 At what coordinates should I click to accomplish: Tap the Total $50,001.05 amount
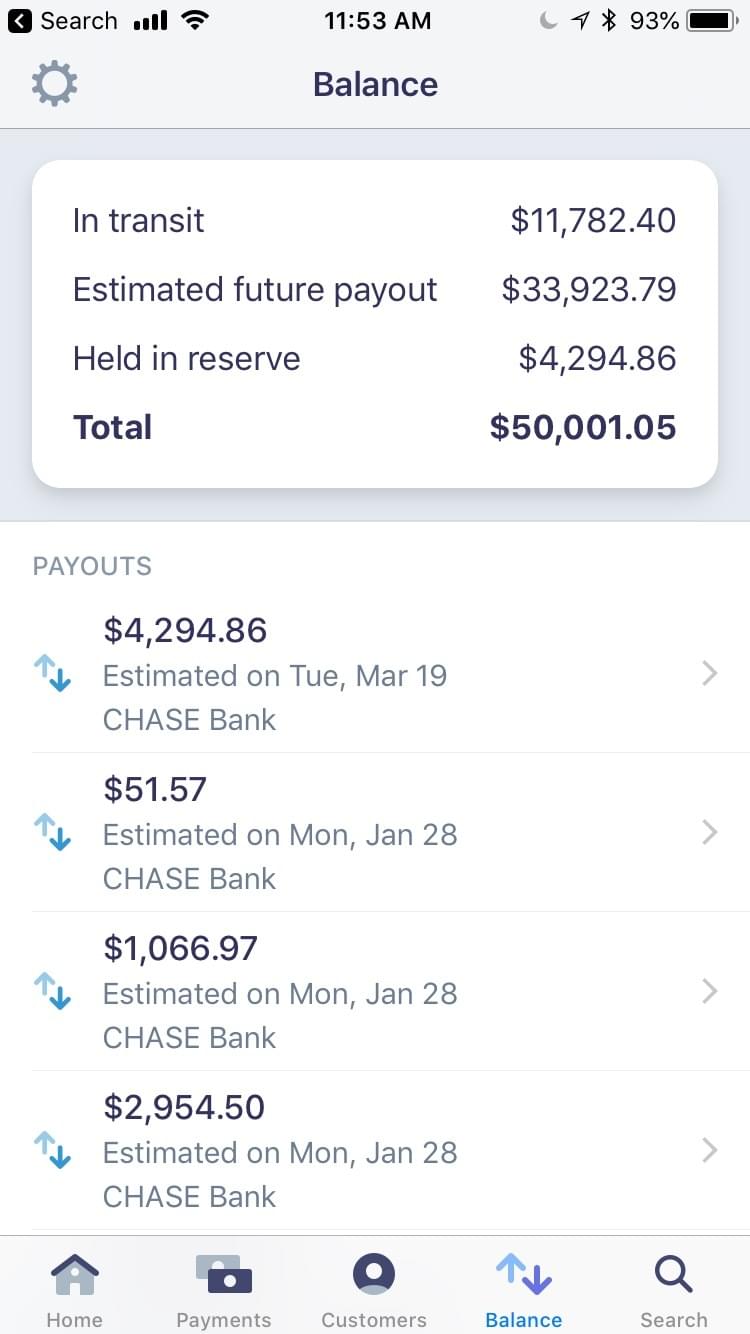pyautogui.click(x=583, y=428)
